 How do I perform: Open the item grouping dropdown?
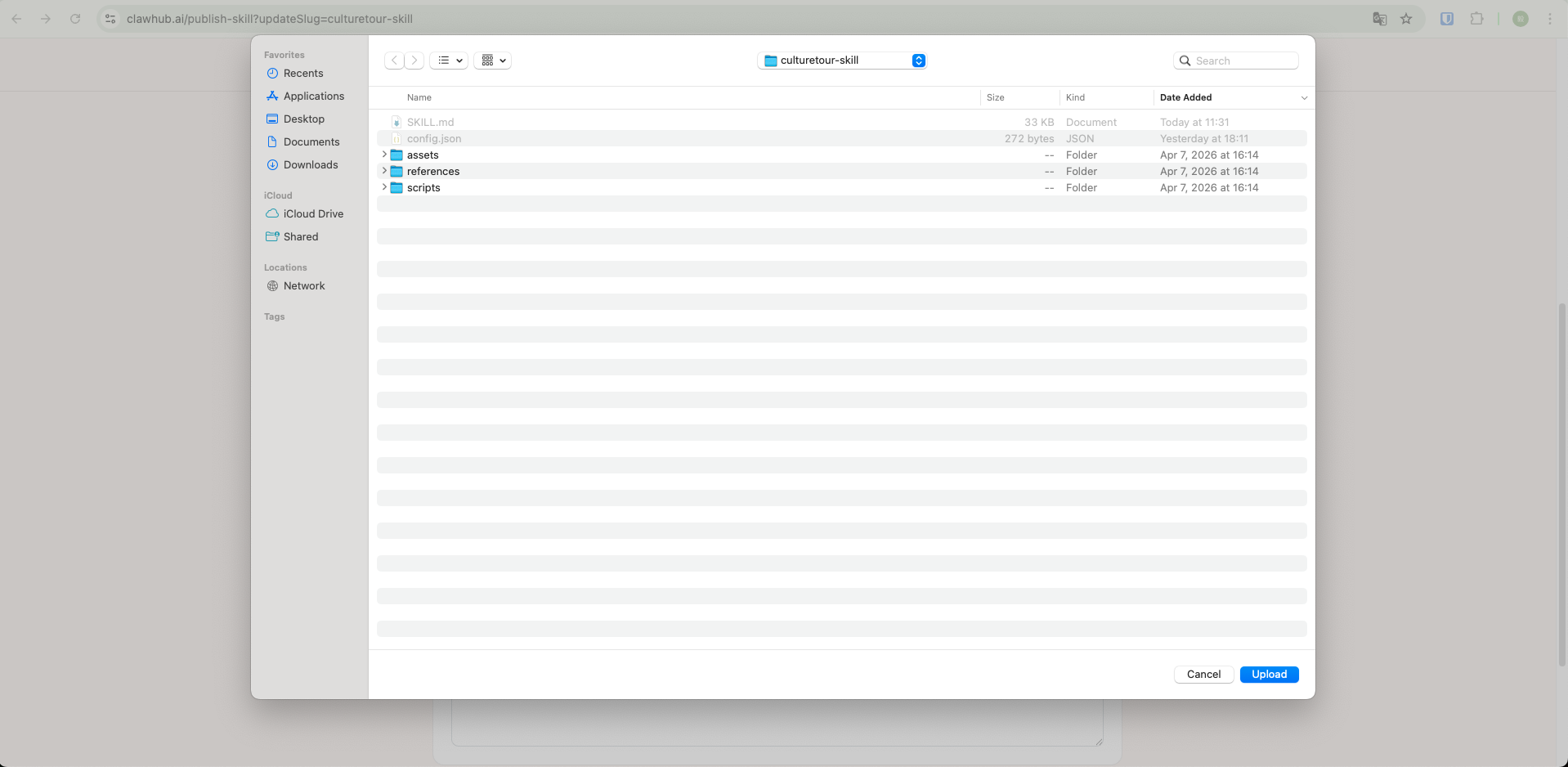coord(492,61)
